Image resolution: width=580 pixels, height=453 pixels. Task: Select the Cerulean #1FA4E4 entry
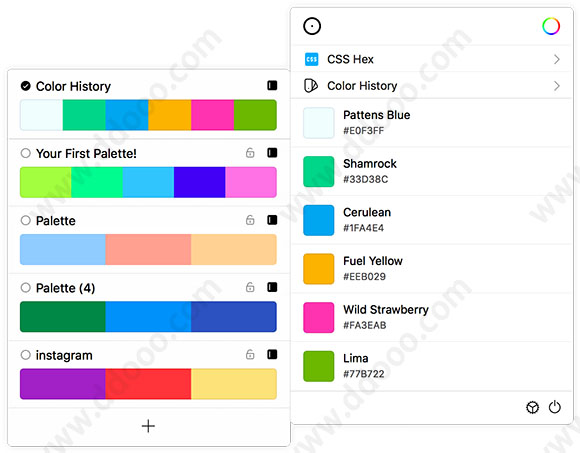[432, 220]
